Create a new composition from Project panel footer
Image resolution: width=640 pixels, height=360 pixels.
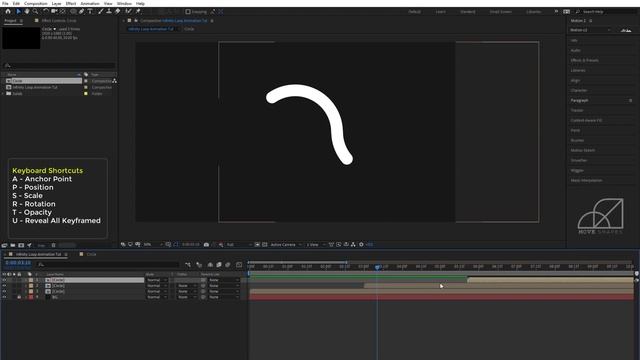tap(21, 245)
